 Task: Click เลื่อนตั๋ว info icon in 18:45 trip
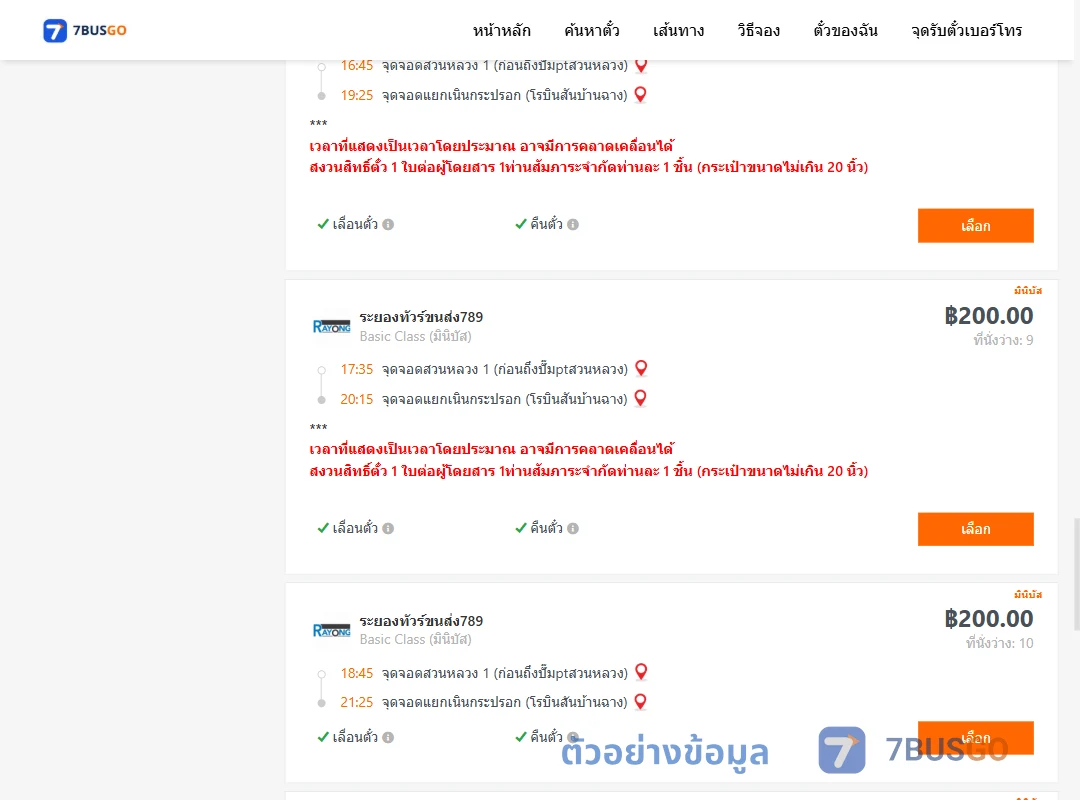(388, 737)
